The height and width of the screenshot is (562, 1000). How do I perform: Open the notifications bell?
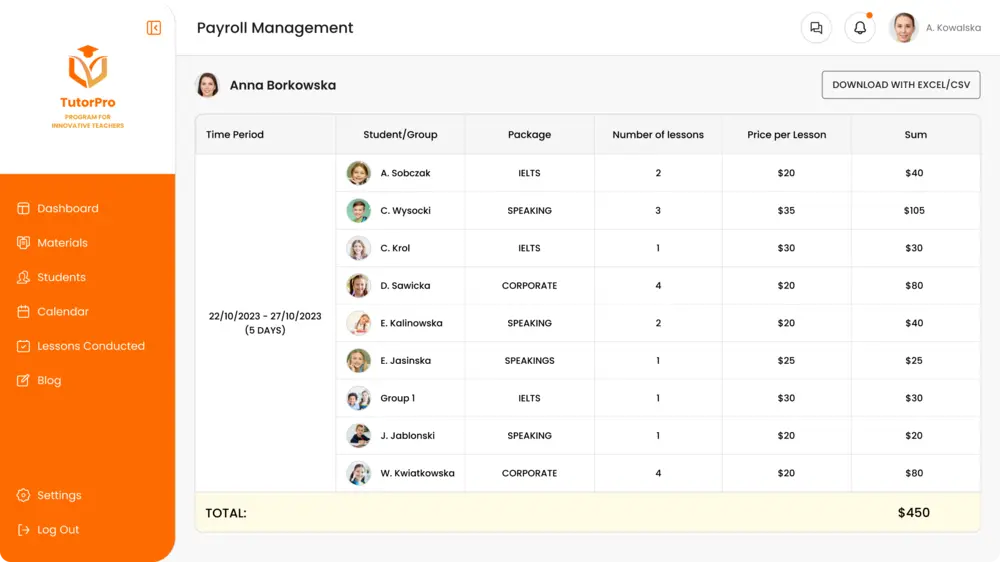(x=860, y=27)
